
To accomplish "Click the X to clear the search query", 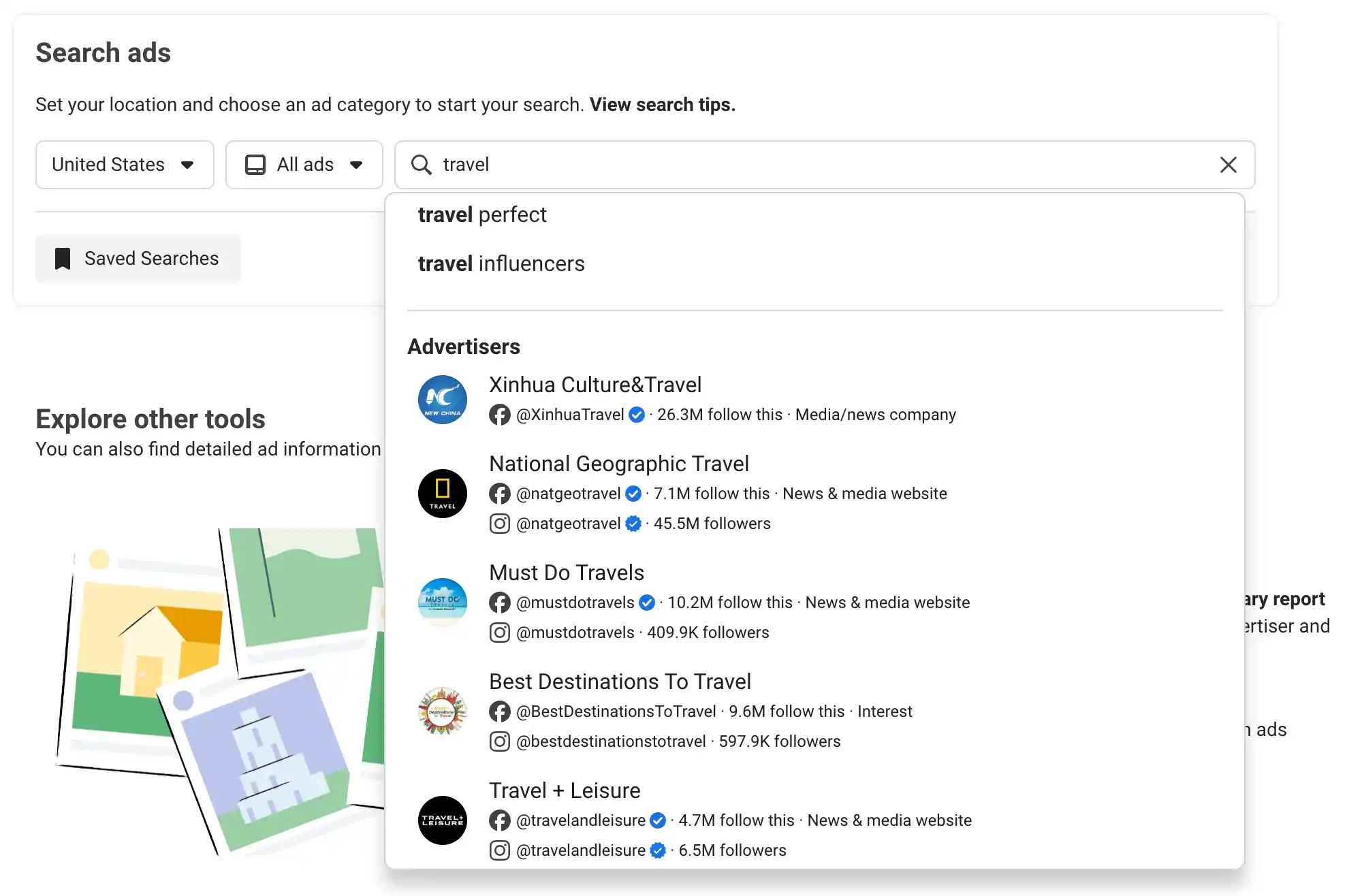I will (1228, 165).
